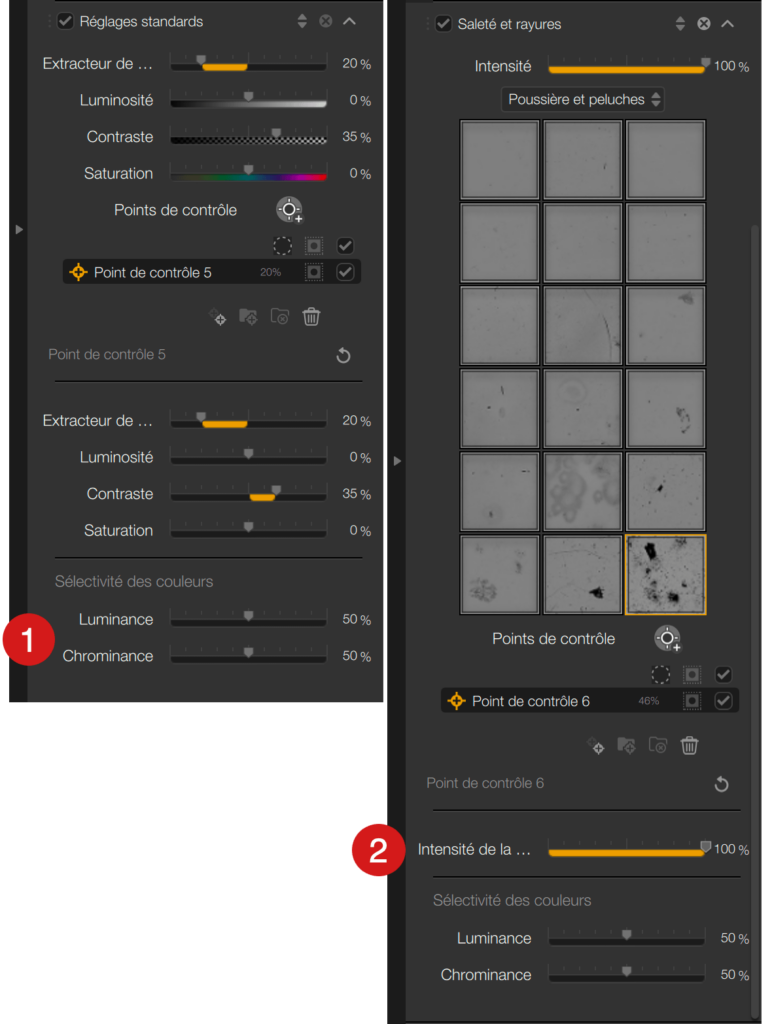Screen dimensions: 772x1024
Task: Remove the Réglages standards filter
Action: click(x=325, y=22)
